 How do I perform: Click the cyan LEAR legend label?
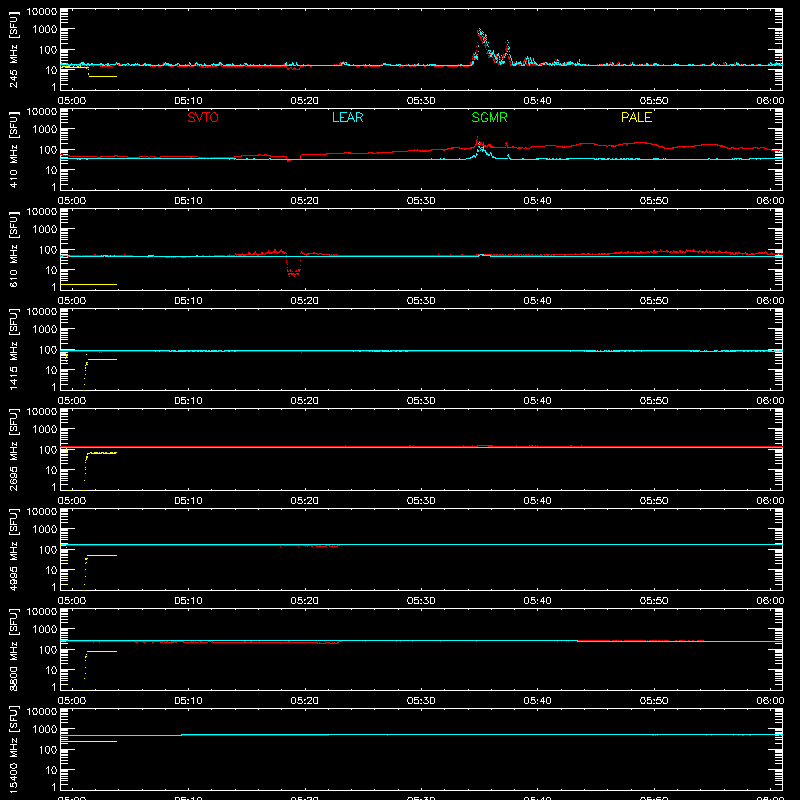tap(347, 117)
